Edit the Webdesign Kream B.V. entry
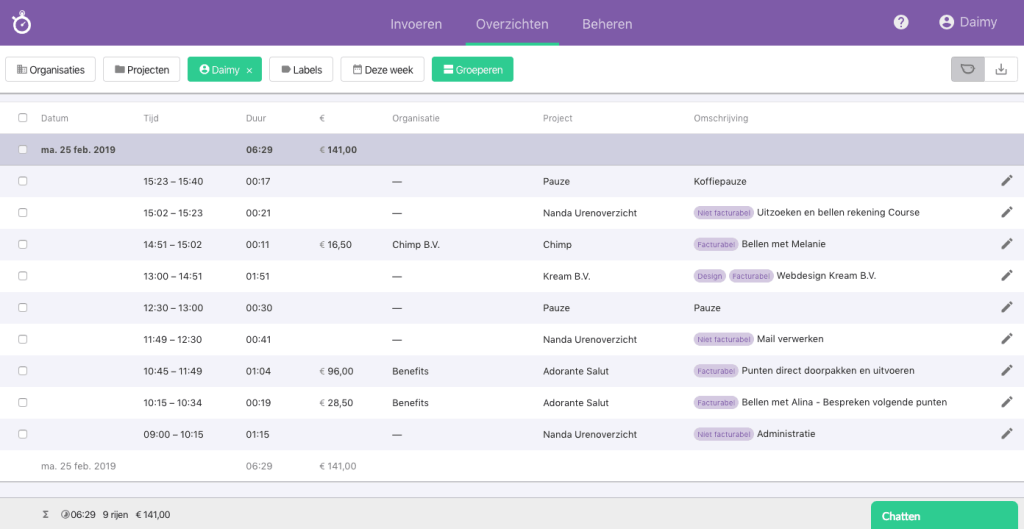 tap(1006, 276)
